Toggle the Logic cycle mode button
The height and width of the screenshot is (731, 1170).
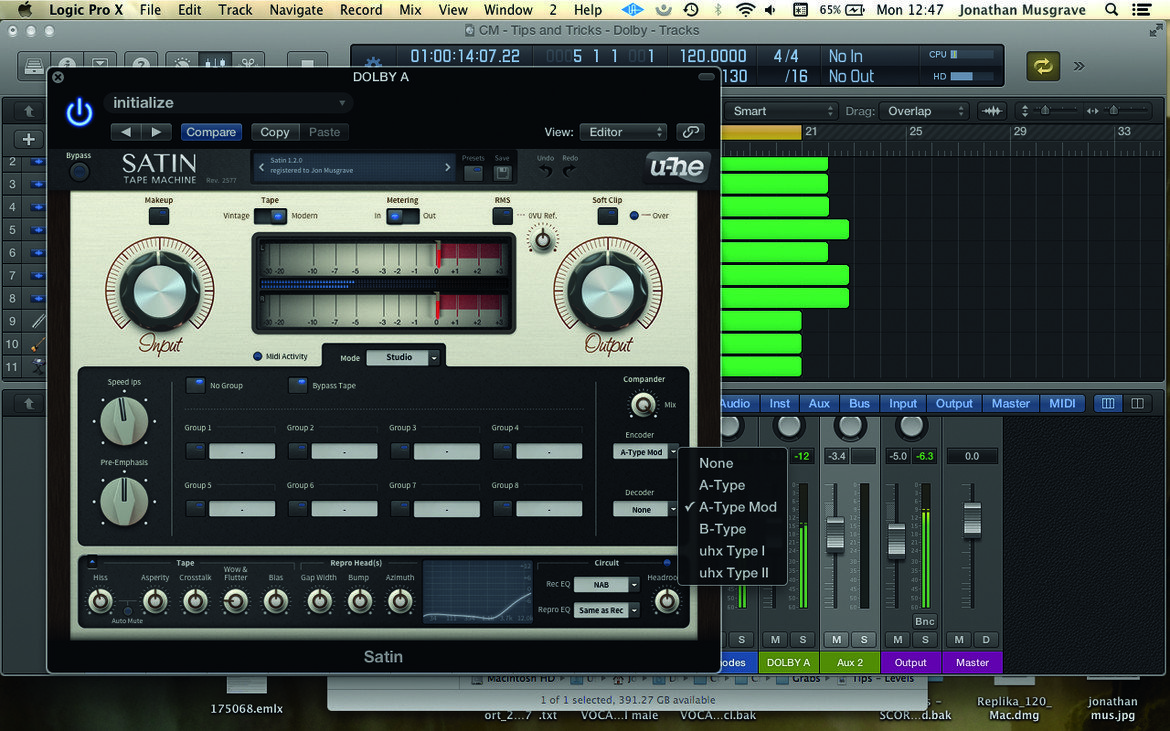pos(1042,66)
